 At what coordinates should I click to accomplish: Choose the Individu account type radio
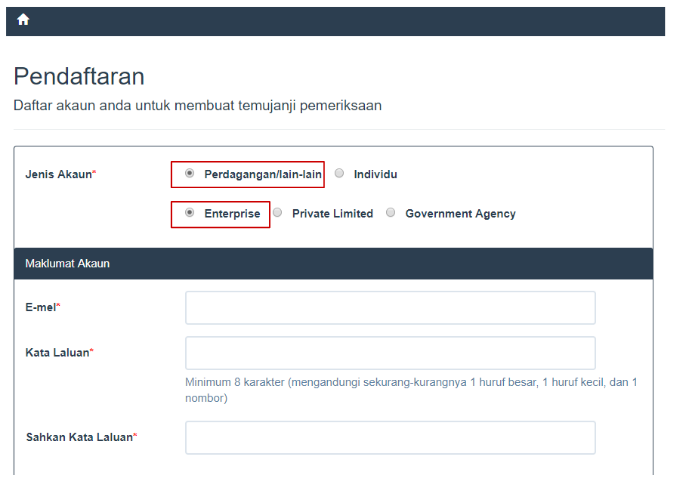[340, 173]
